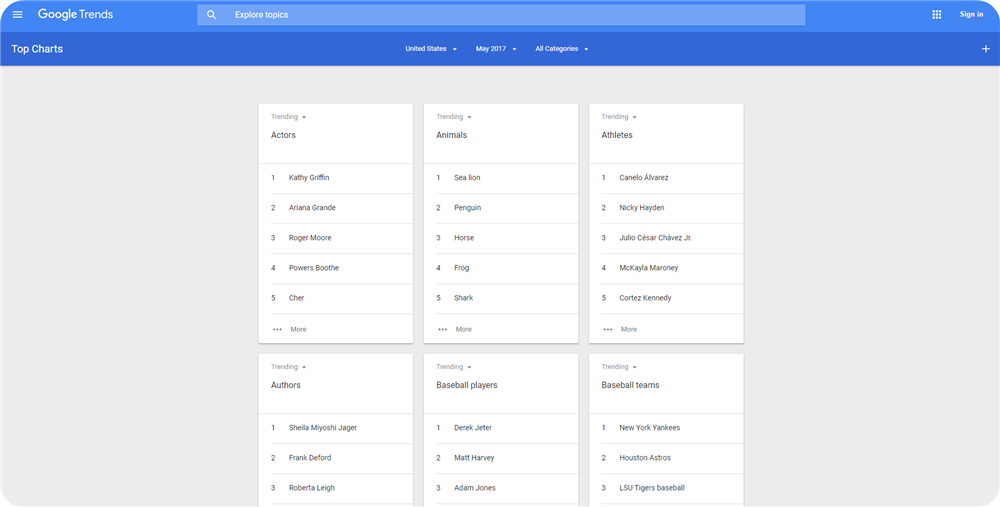Click the plus icon in Top Charts bar
This screenshot has width=1000, height=507.
985,49
